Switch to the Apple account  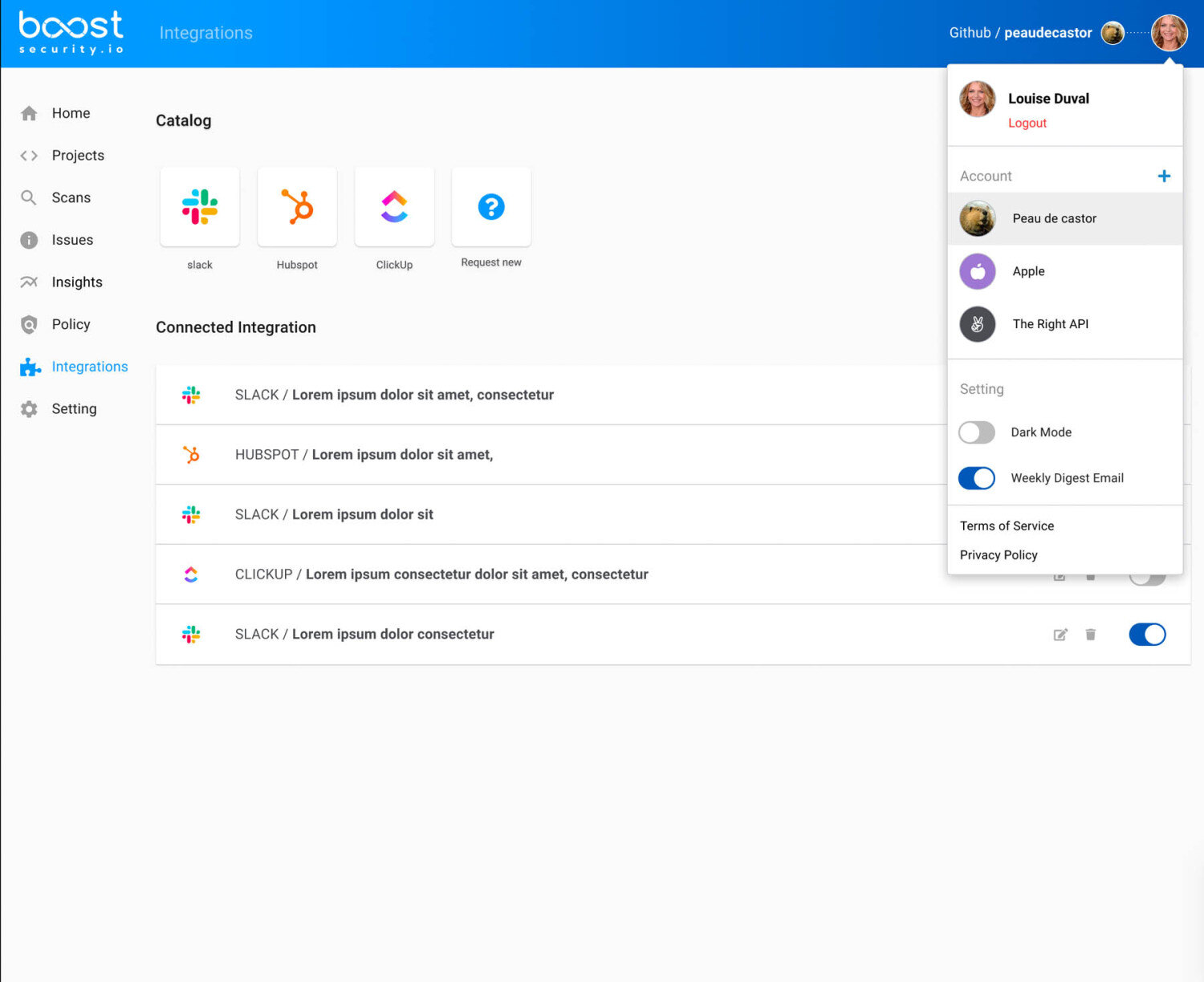[x=1028, y=271]
